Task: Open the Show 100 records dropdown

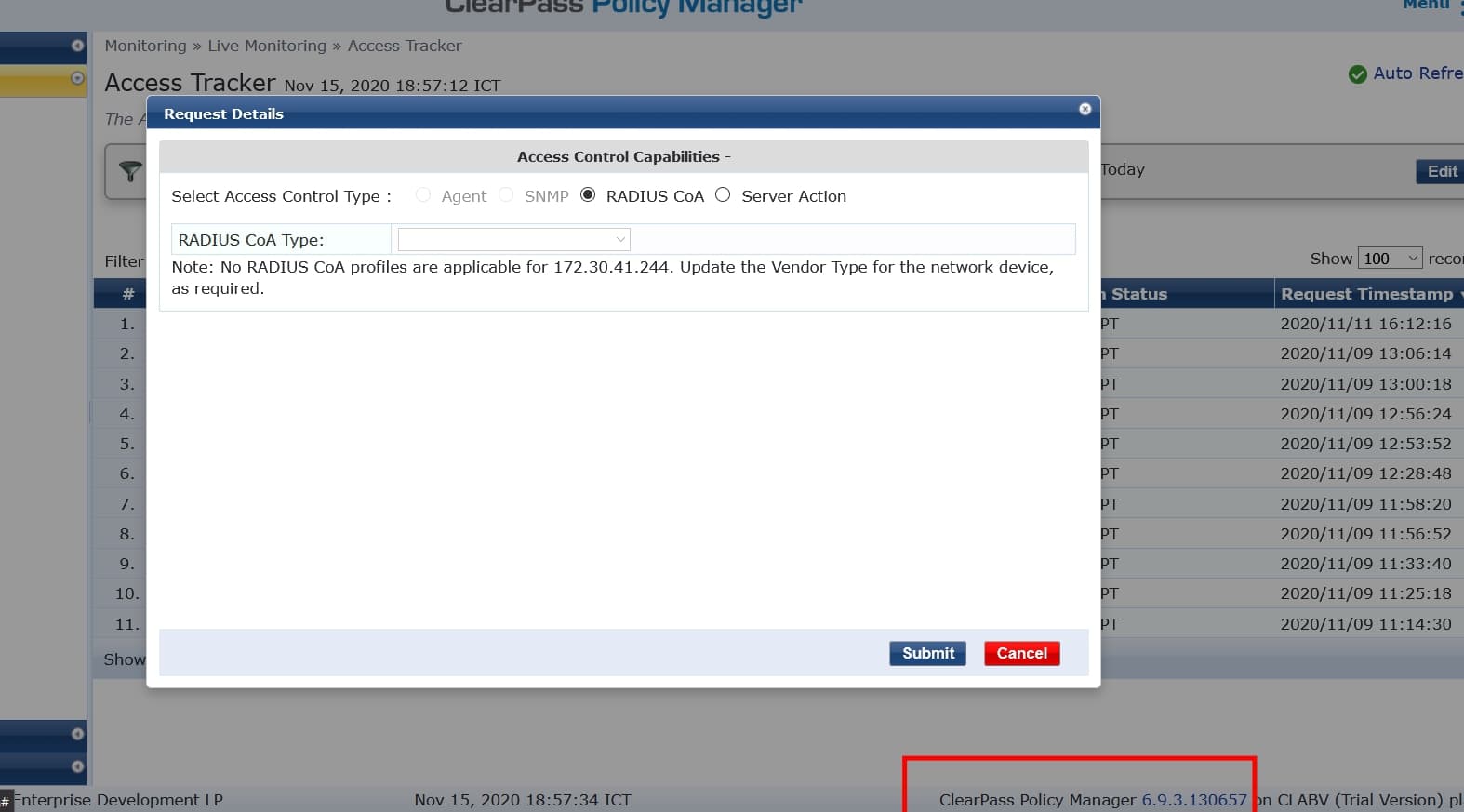Action: [x=1391, y=259]
